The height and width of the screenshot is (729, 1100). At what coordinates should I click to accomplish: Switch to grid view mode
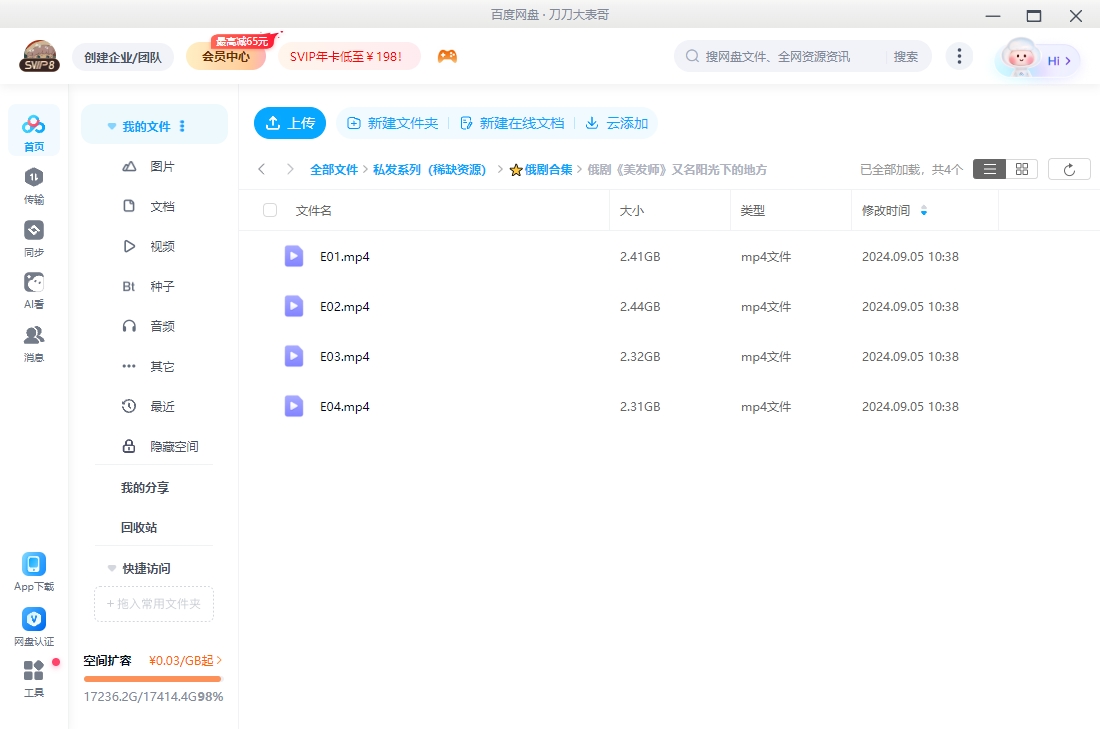pyautogui.click(x=1021, y=168)
